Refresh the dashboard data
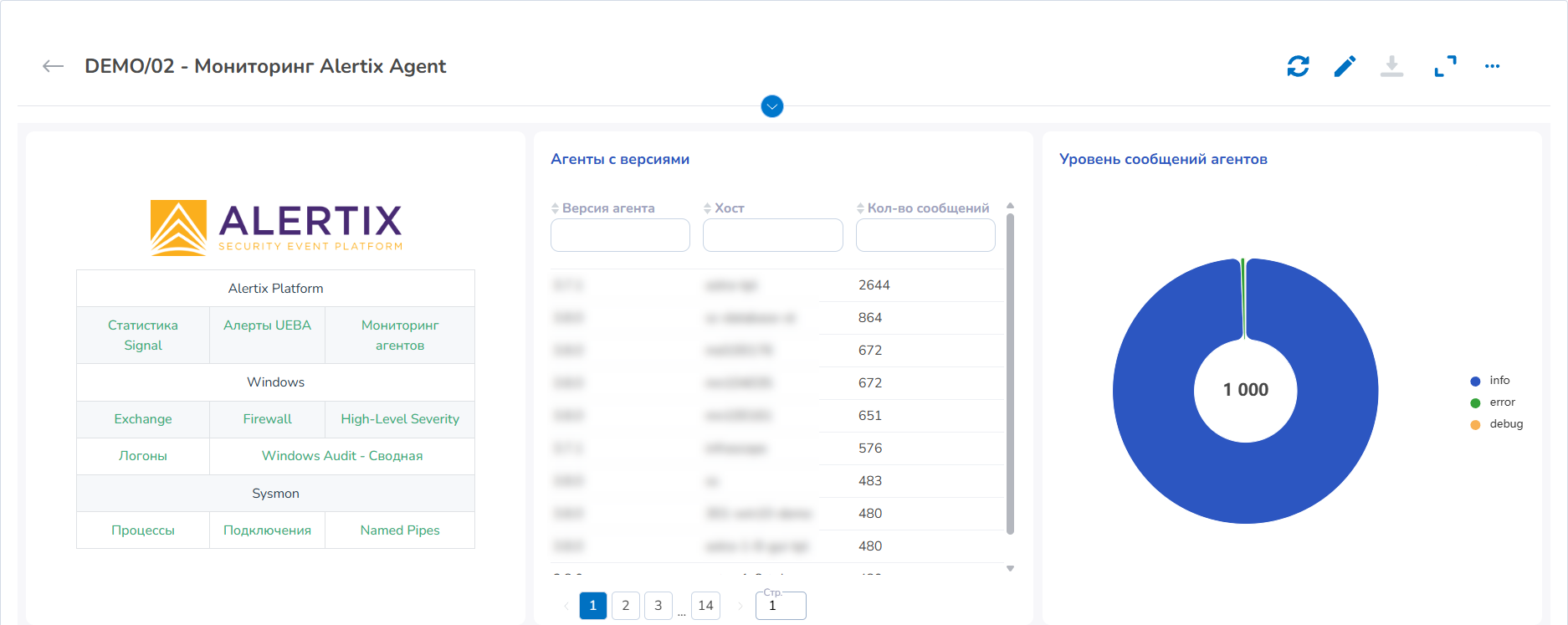The image size is (1568, 625). tap(1298, 66)
